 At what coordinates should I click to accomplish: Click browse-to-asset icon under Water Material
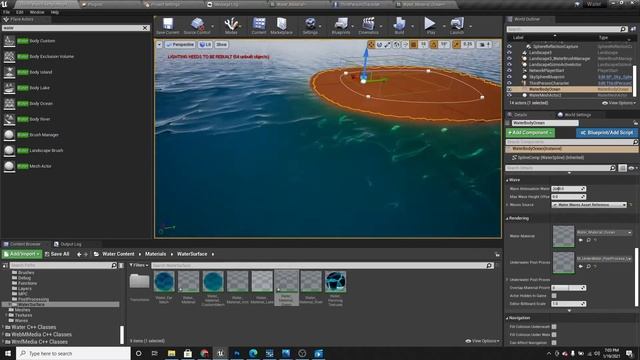(x=588, y=240)
